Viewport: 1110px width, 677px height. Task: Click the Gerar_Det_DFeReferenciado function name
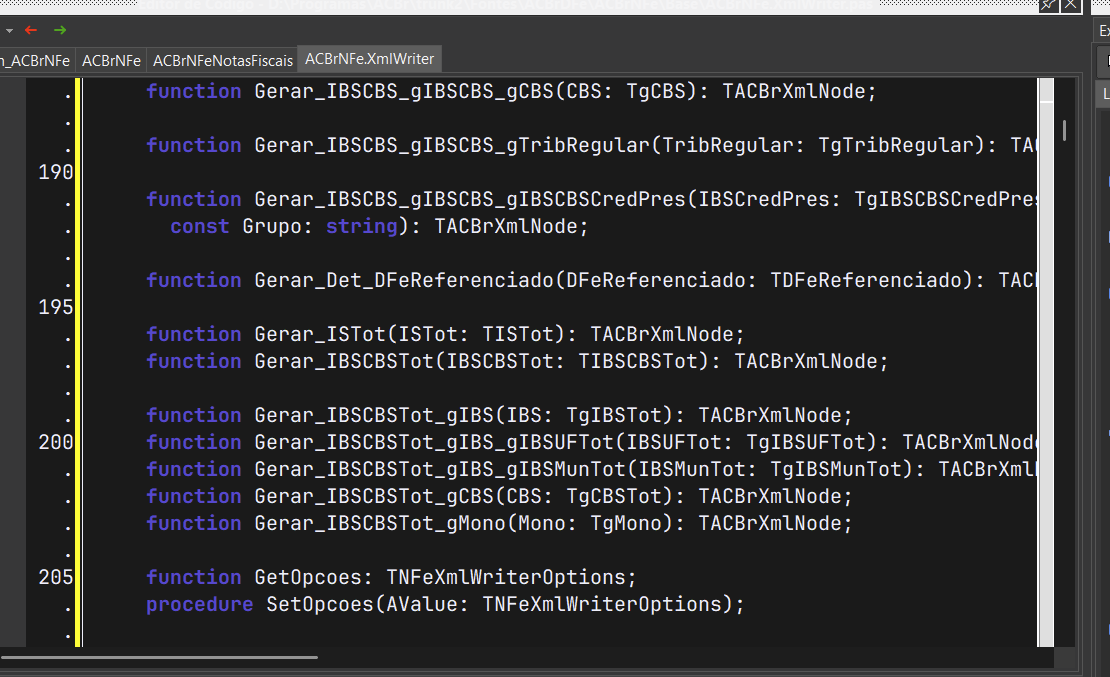coord(404,280)
